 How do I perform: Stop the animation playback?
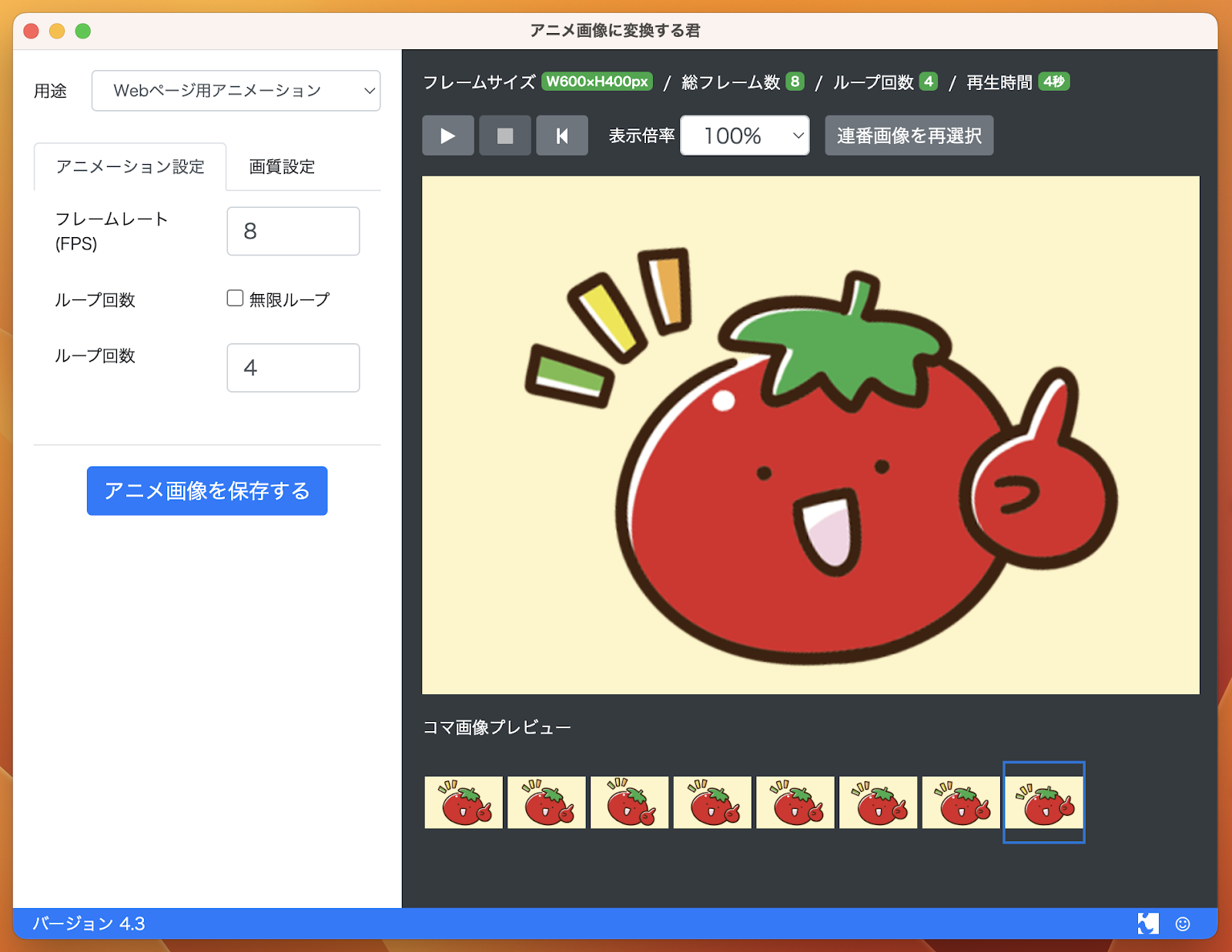click(x=504, y=136)
